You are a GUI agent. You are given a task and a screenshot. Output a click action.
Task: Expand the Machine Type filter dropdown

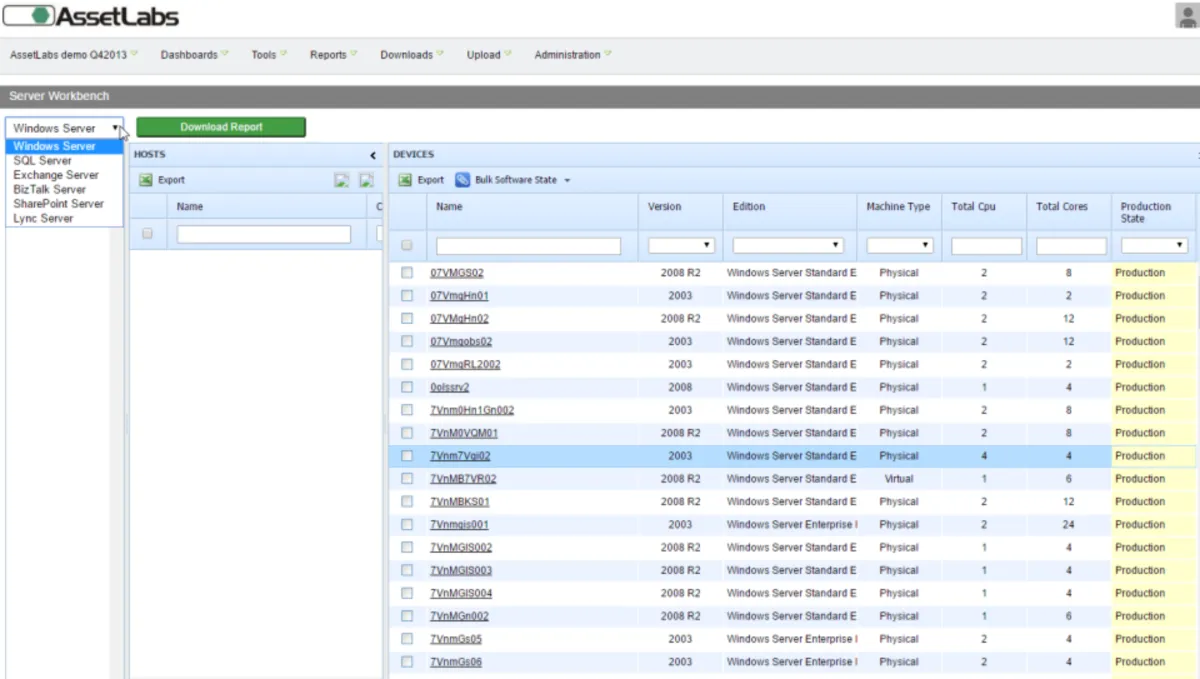point(899,246)
